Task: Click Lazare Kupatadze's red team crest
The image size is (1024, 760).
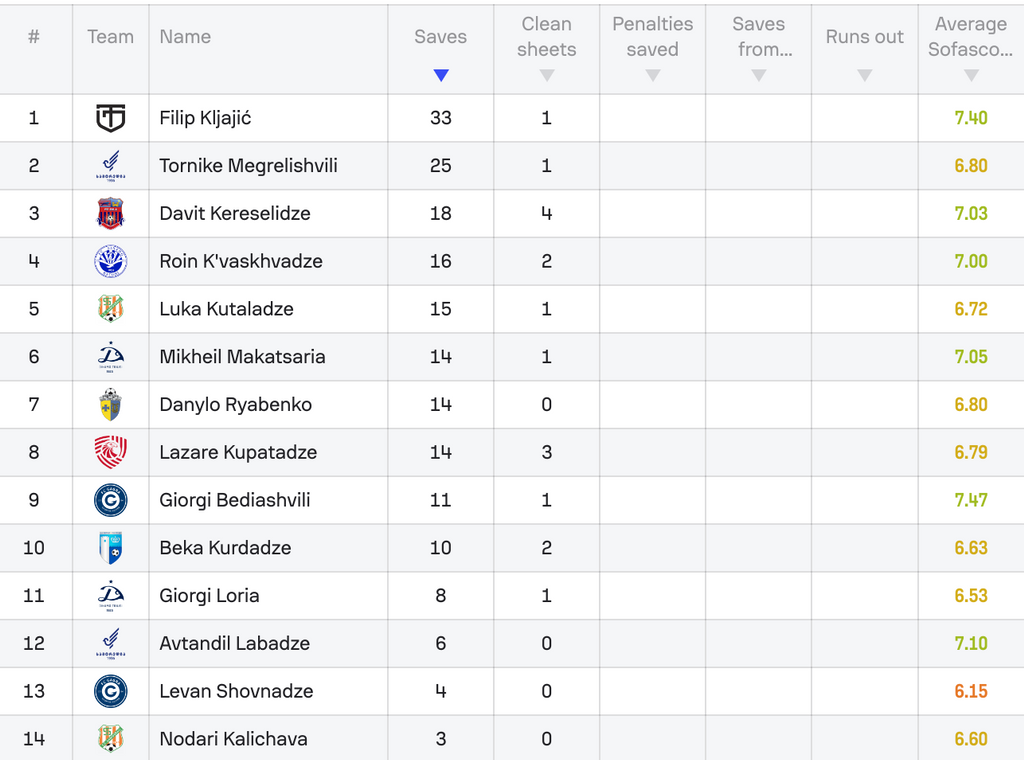Action: point(110,452)
